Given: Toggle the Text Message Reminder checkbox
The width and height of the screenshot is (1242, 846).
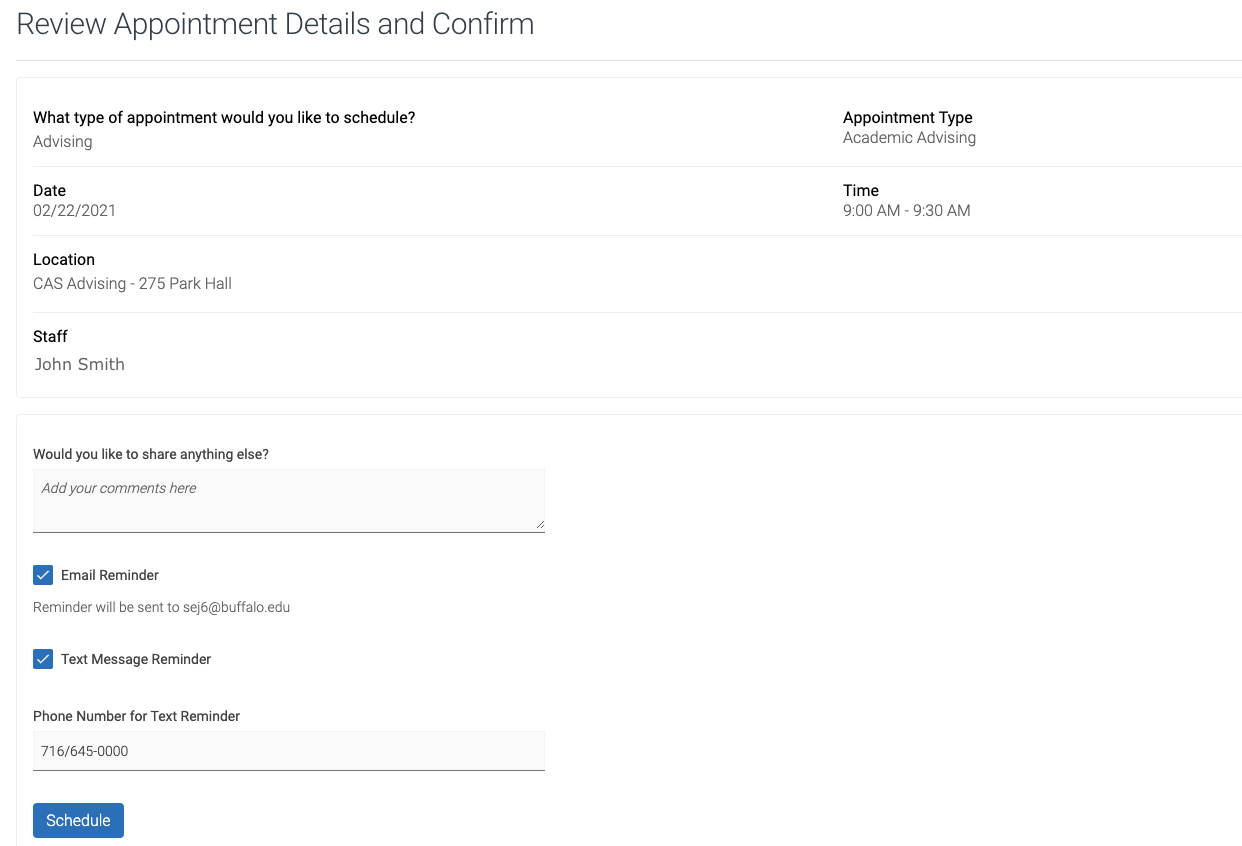Looking at the screenshot, I should [43, 659].
